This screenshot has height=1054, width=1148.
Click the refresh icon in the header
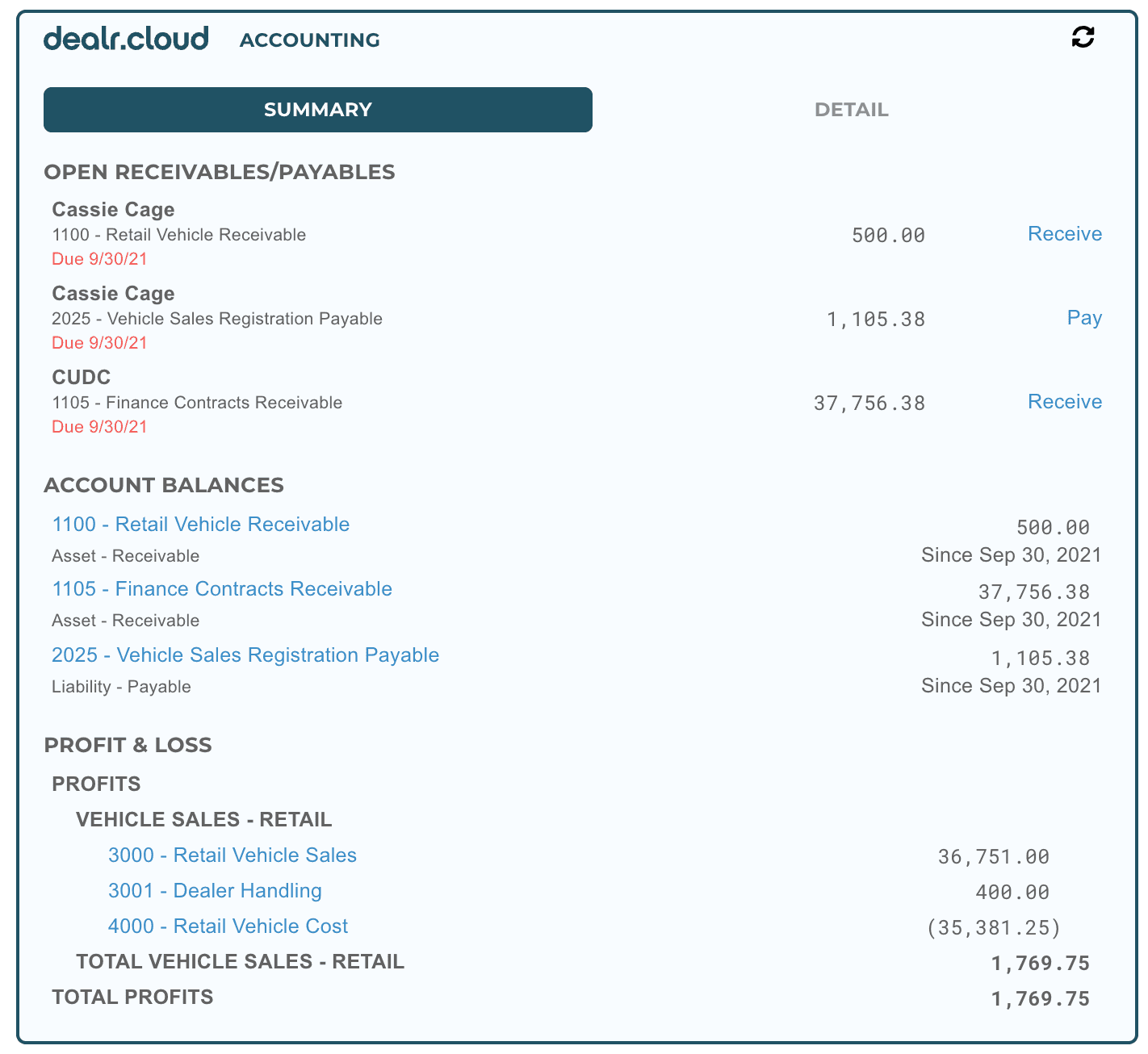pyautogui.click(x=1083, y=37)
